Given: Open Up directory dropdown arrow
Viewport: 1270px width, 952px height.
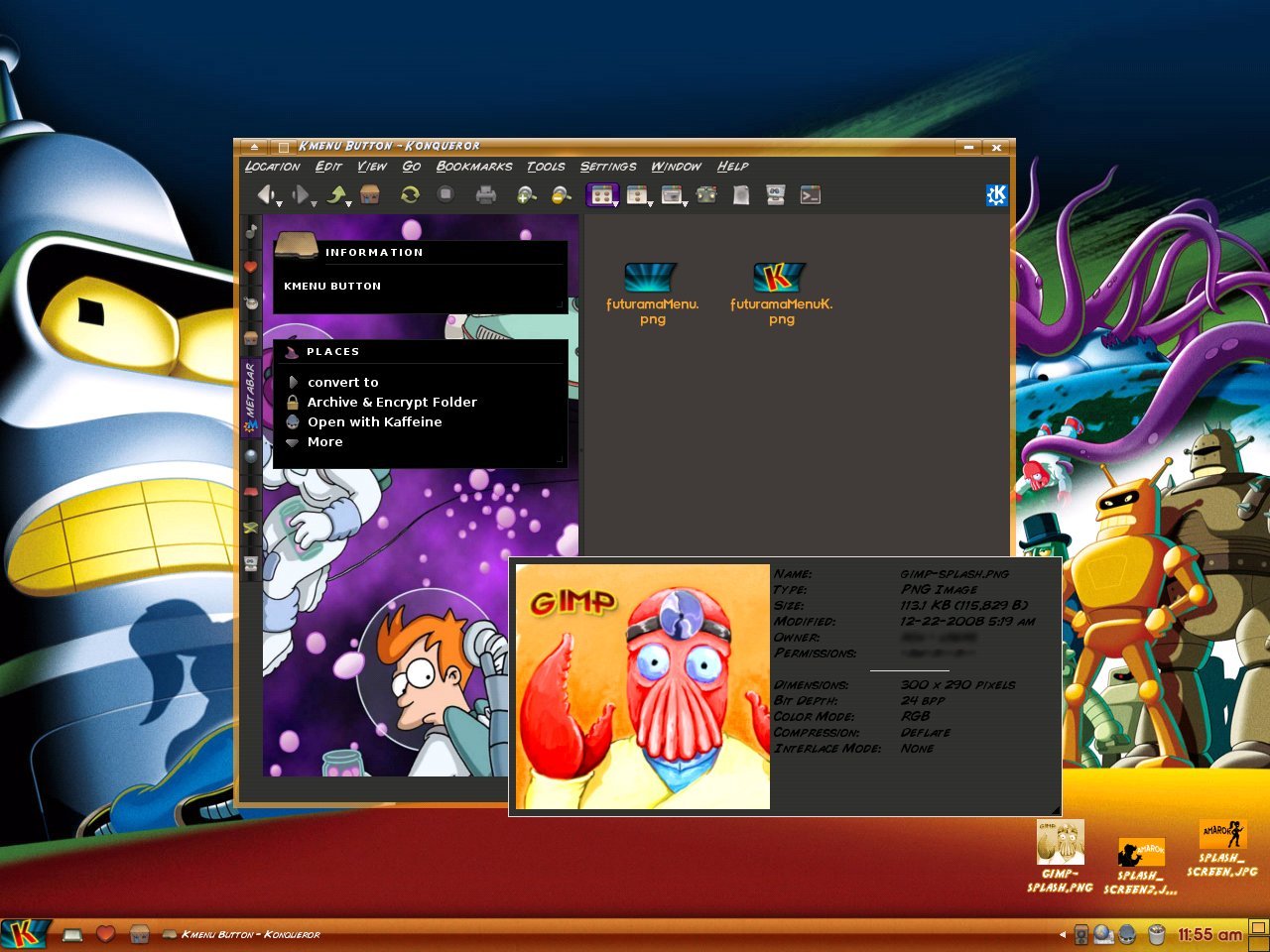Looking at the screenshot, I should (349, 203).
